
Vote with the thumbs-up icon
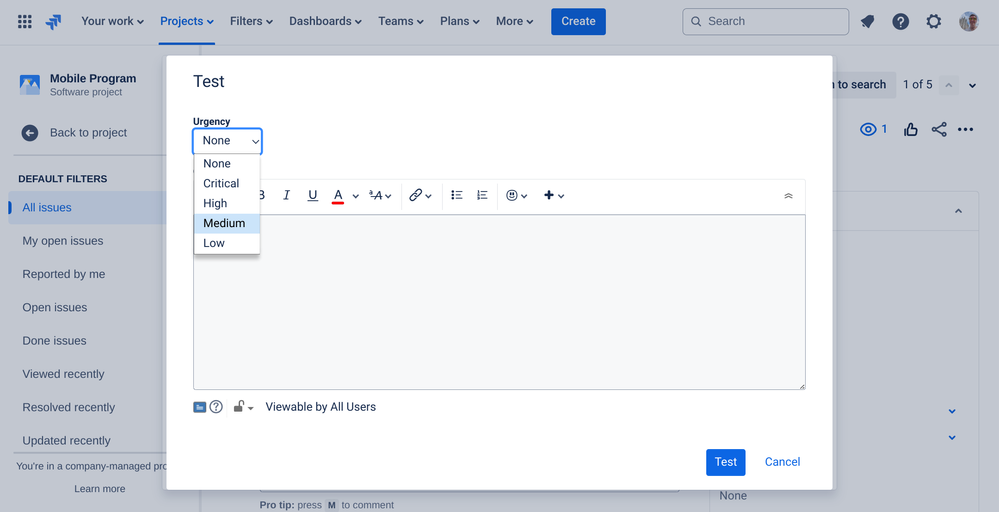click(x=910, y=130)
